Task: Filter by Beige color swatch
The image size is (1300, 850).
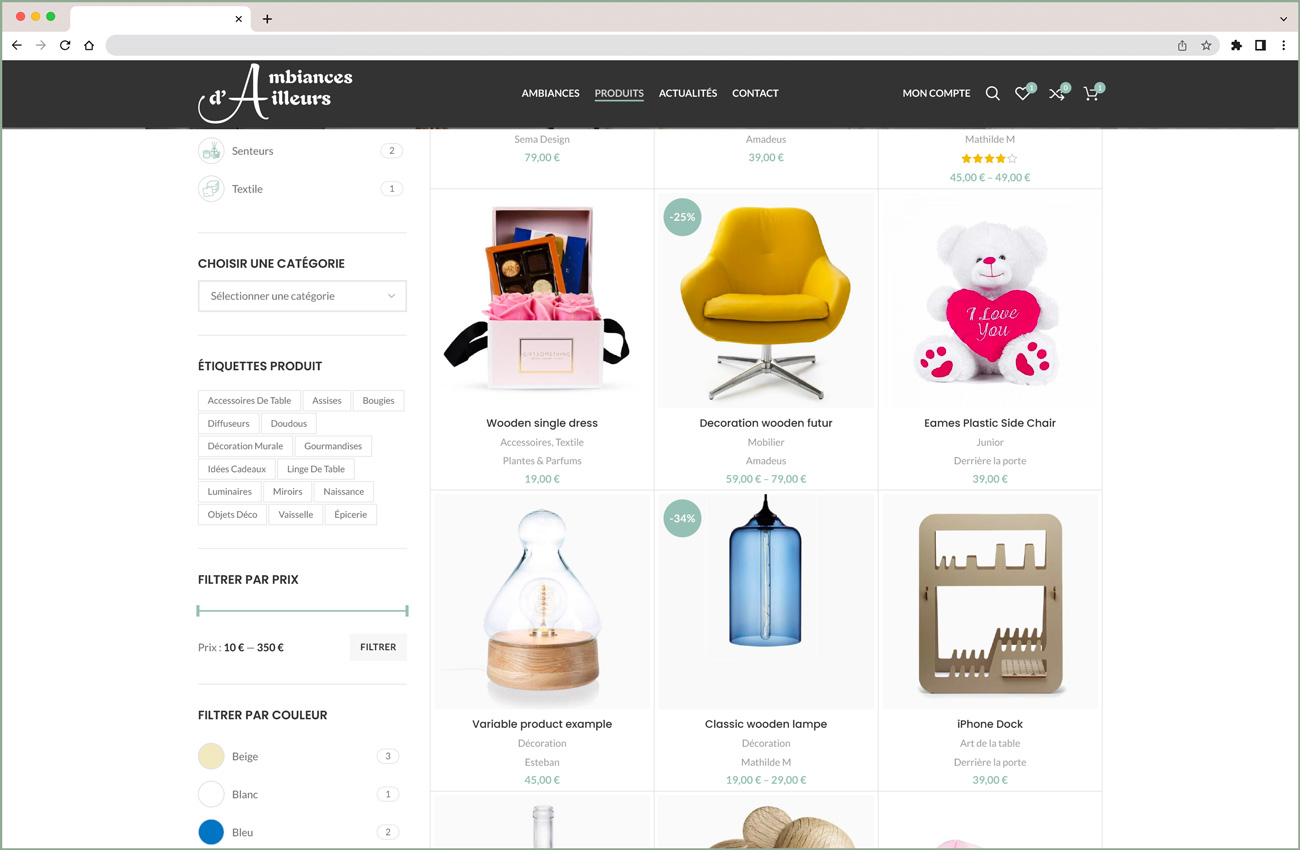Action: tap(211, 756)
